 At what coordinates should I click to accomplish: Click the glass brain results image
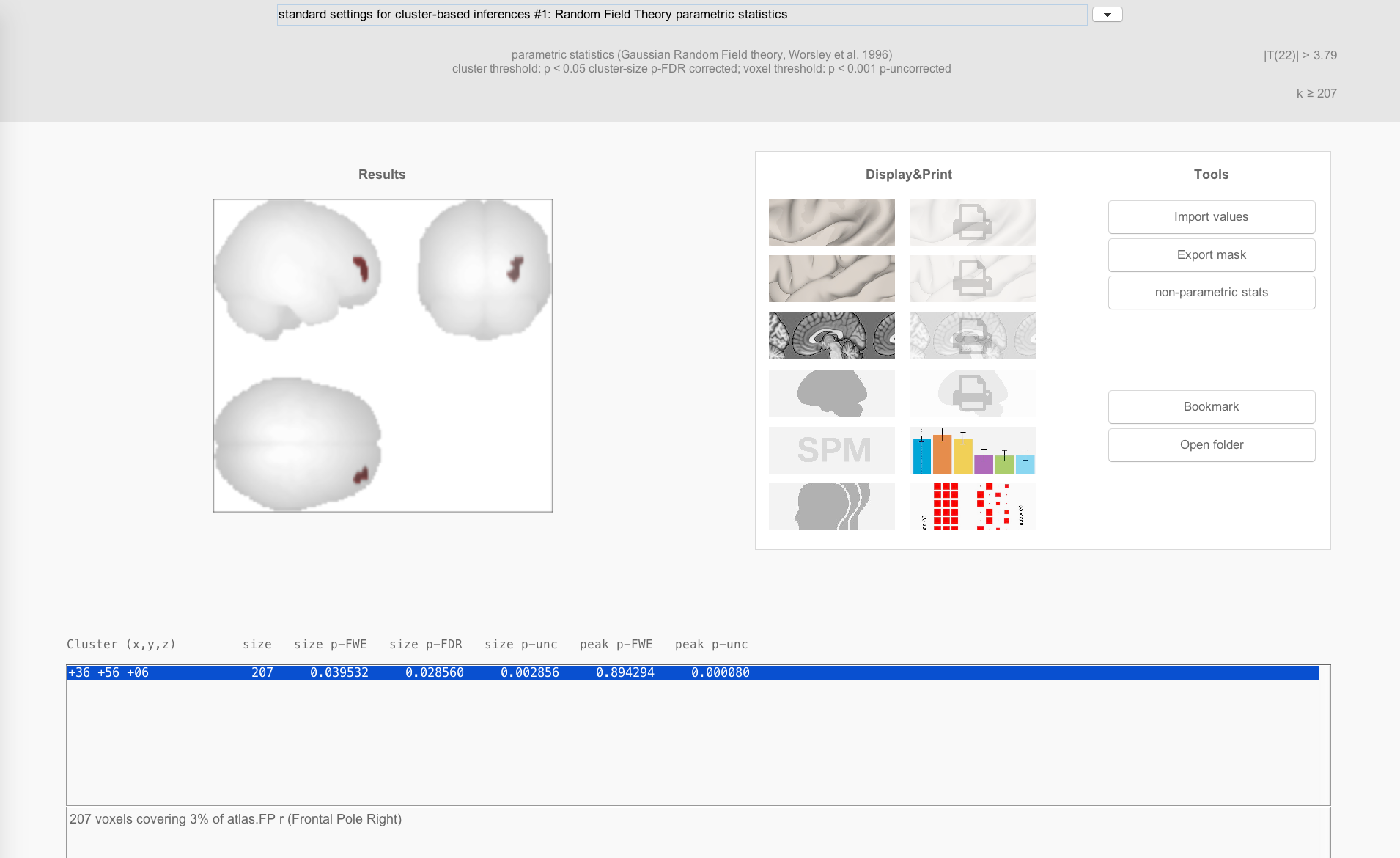383,356
